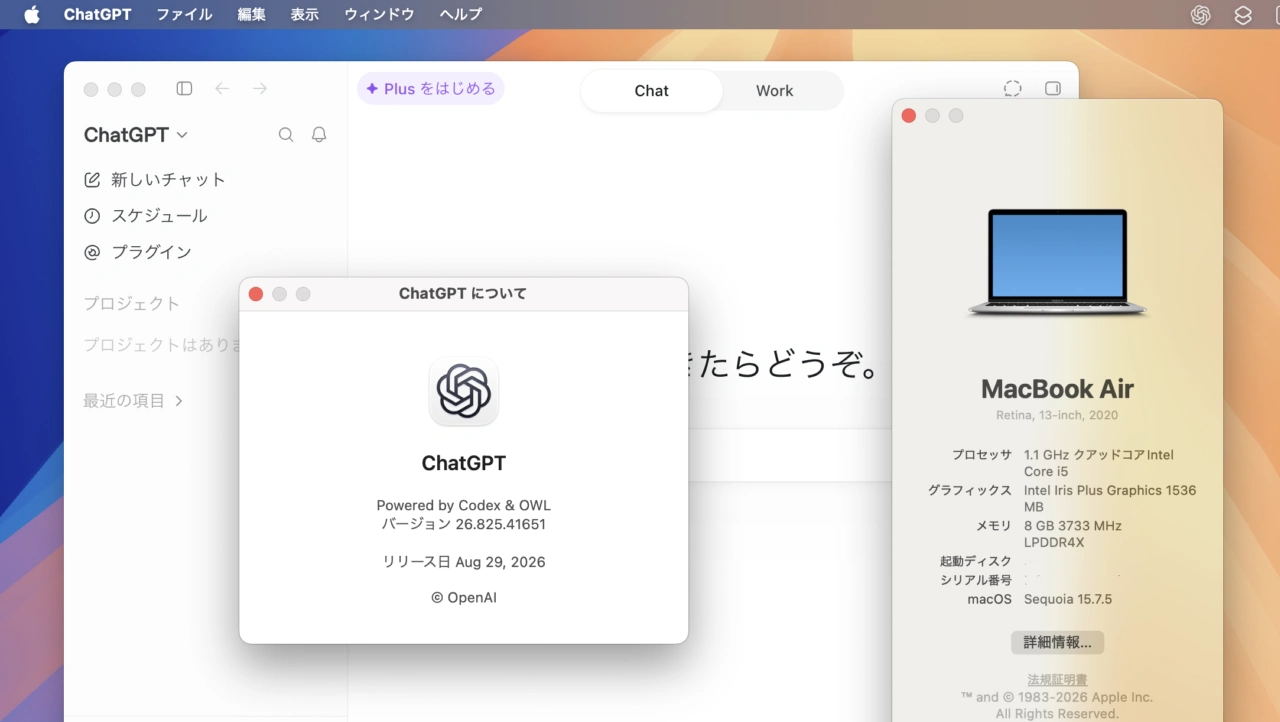Viewport: 1280px width, 722px height.
Task: Click the Intel Iris Plus Graphics value
Action: (x=1110, y=499)
